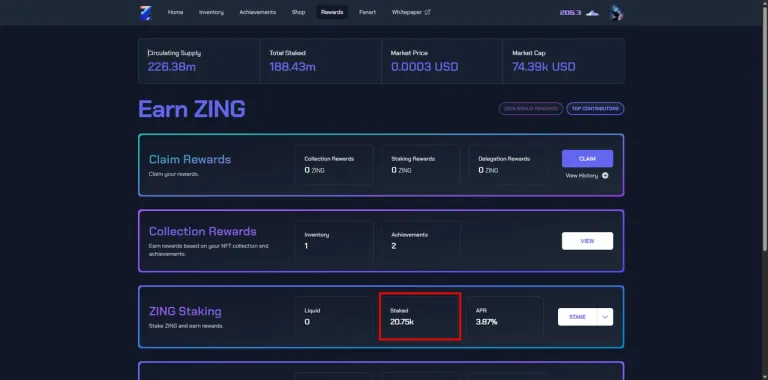This screenshot has width=768, height=380.
Task: Open the View History link
Action: tap(587, 175)
